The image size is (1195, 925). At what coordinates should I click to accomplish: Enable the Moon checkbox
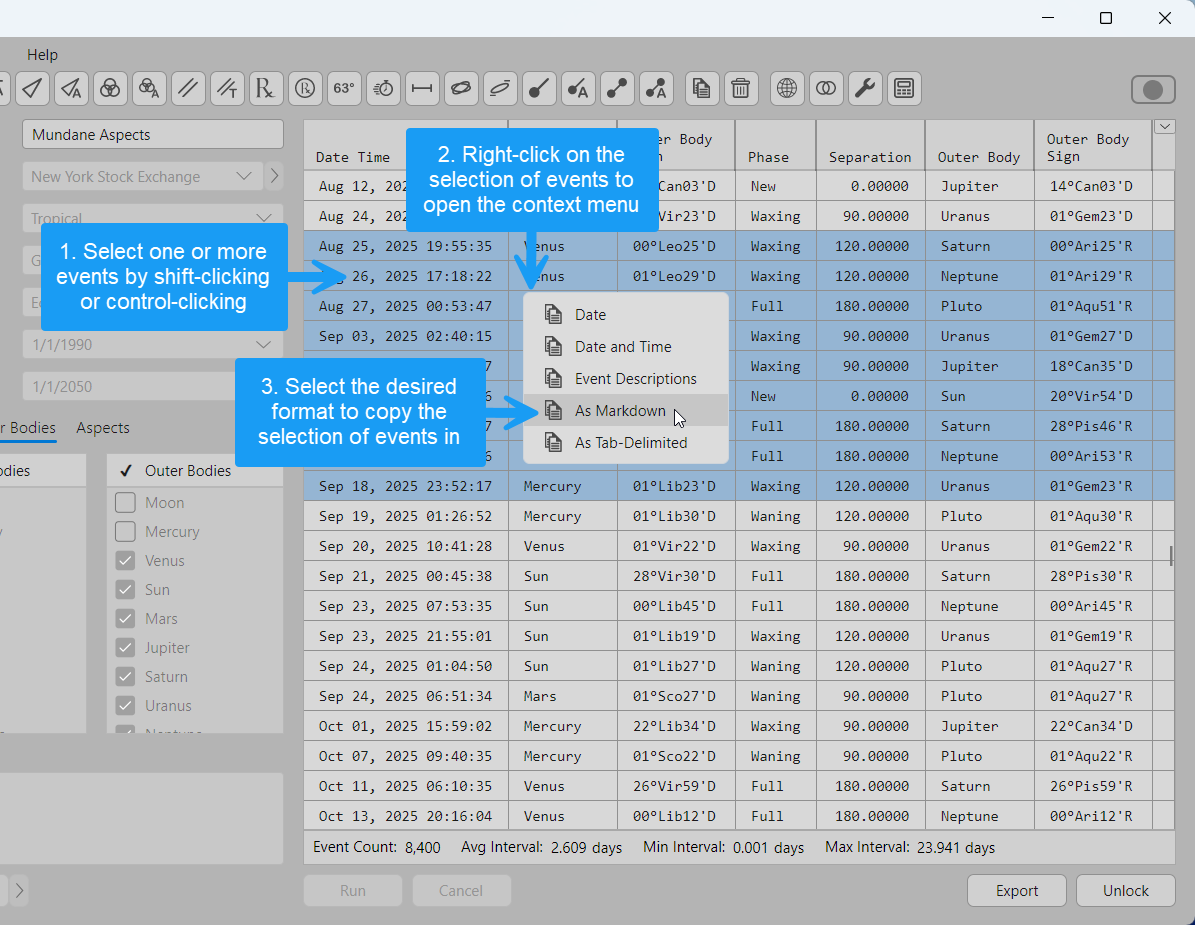[x=125, y=503]
